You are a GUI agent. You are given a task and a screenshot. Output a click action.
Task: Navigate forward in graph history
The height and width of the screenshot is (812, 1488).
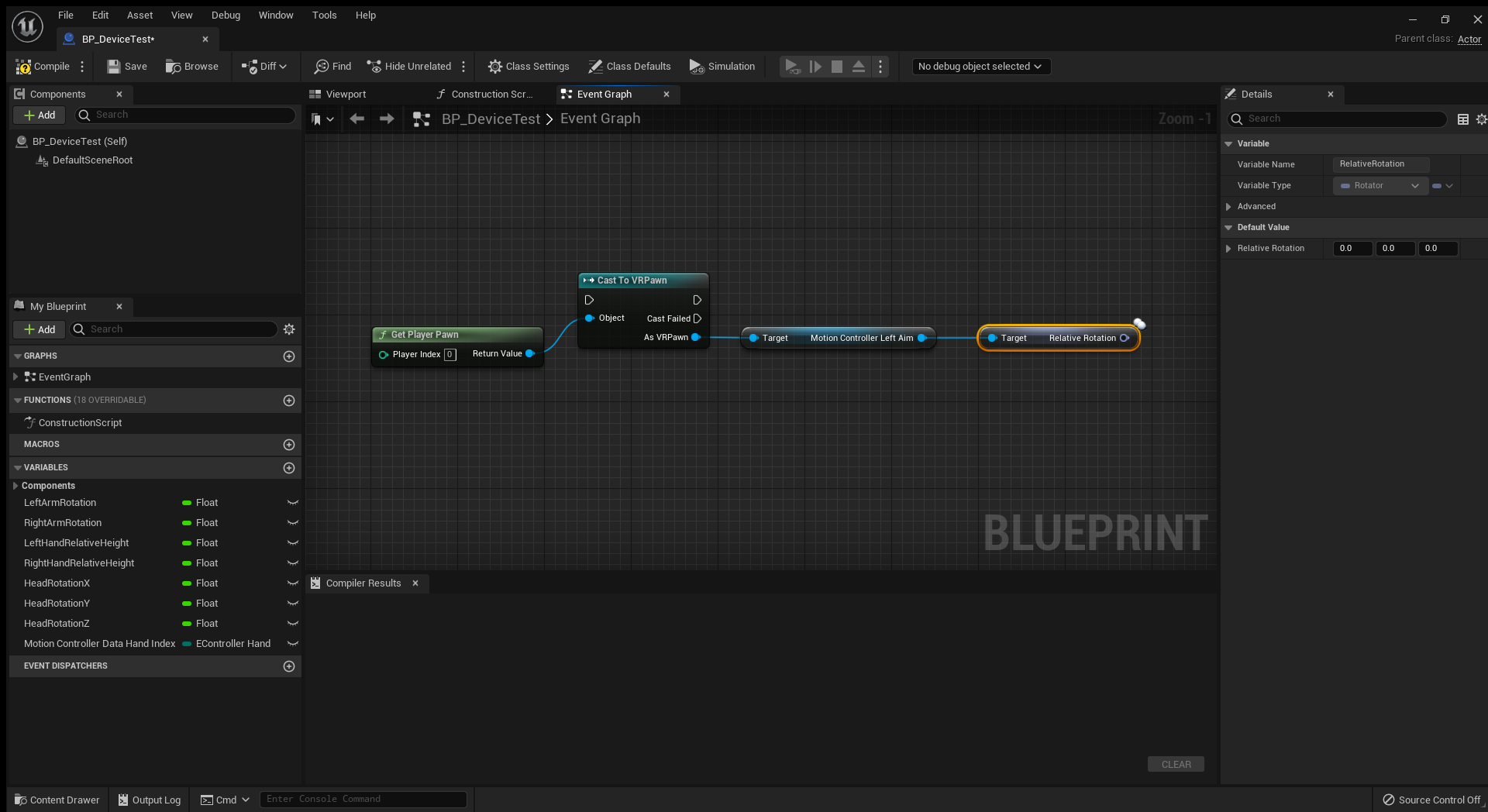(387, 119)
